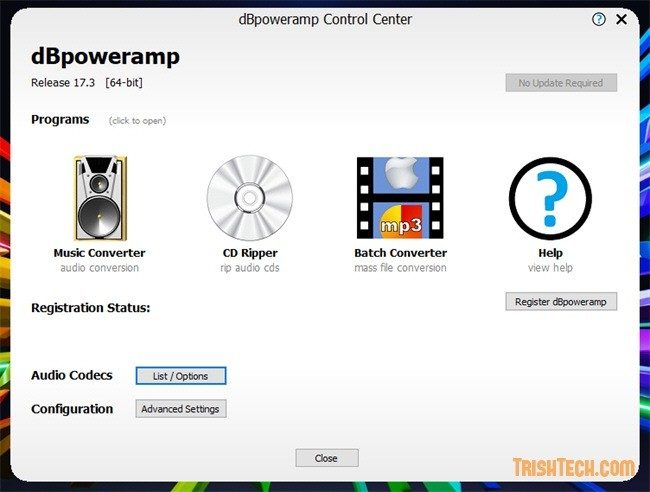The image size is (650, 492).
Task: Click the 'dBpoweramp Control Center' window title
Action: (x=325, y=19)
